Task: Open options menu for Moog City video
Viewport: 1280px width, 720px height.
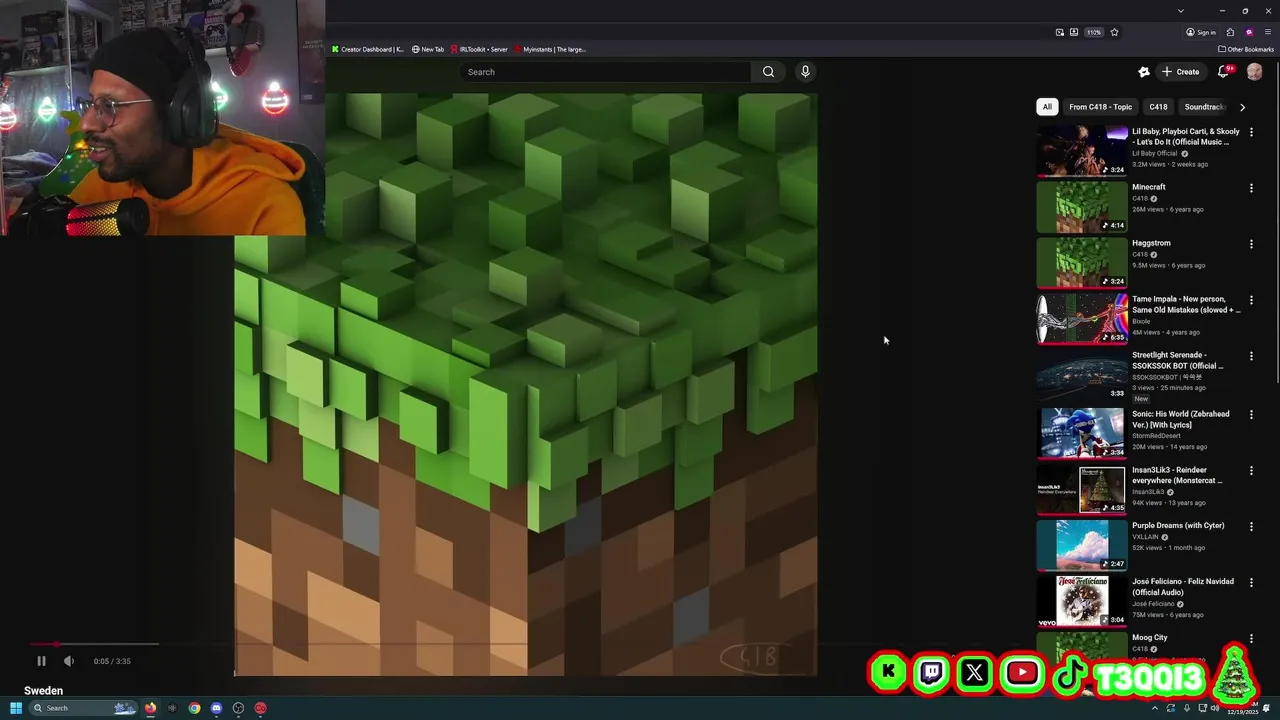Action: click(x=1251, y=638)
